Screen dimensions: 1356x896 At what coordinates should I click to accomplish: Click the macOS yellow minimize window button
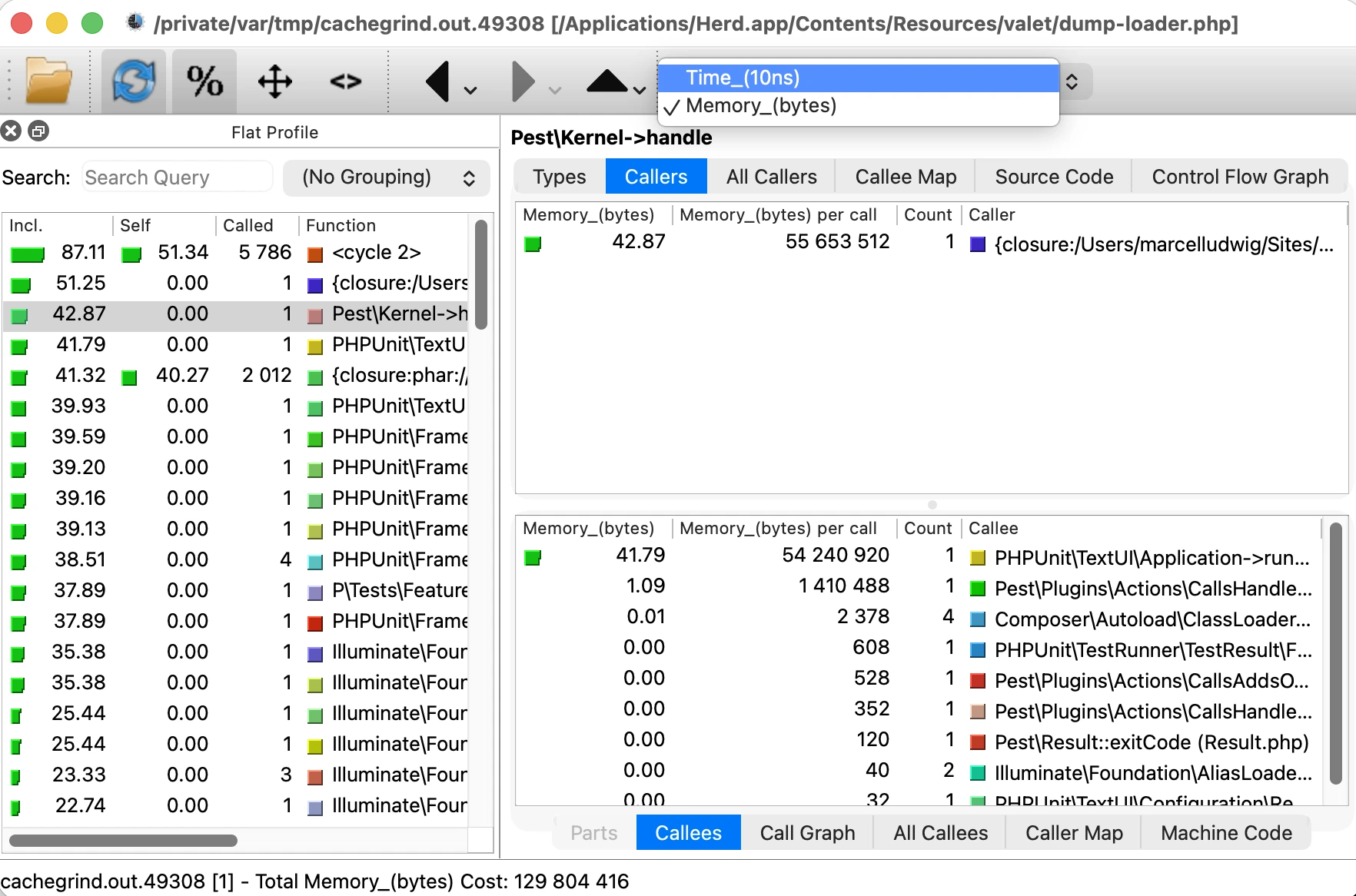57,23
